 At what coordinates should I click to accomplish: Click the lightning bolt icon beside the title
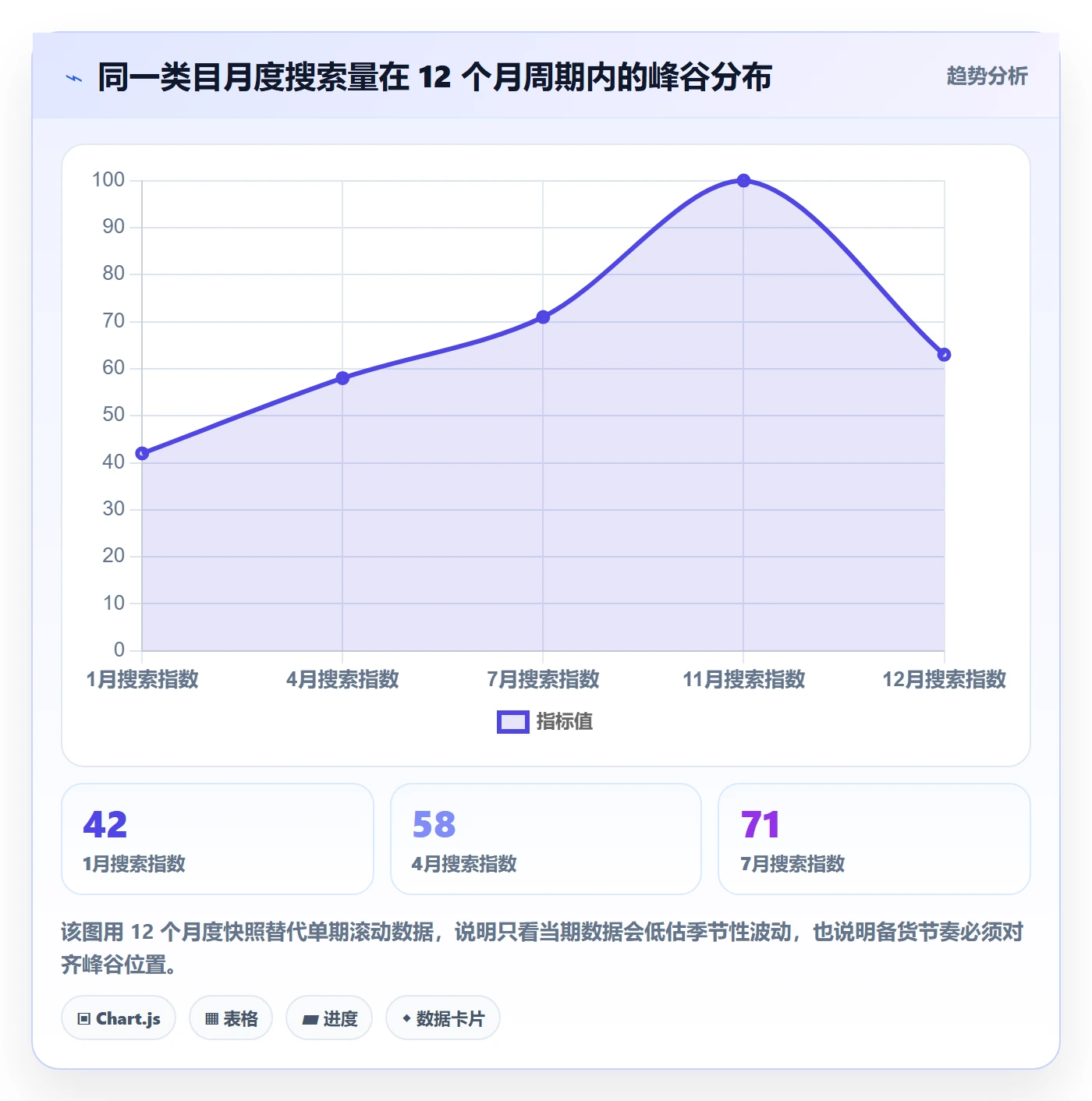point(74,78)
